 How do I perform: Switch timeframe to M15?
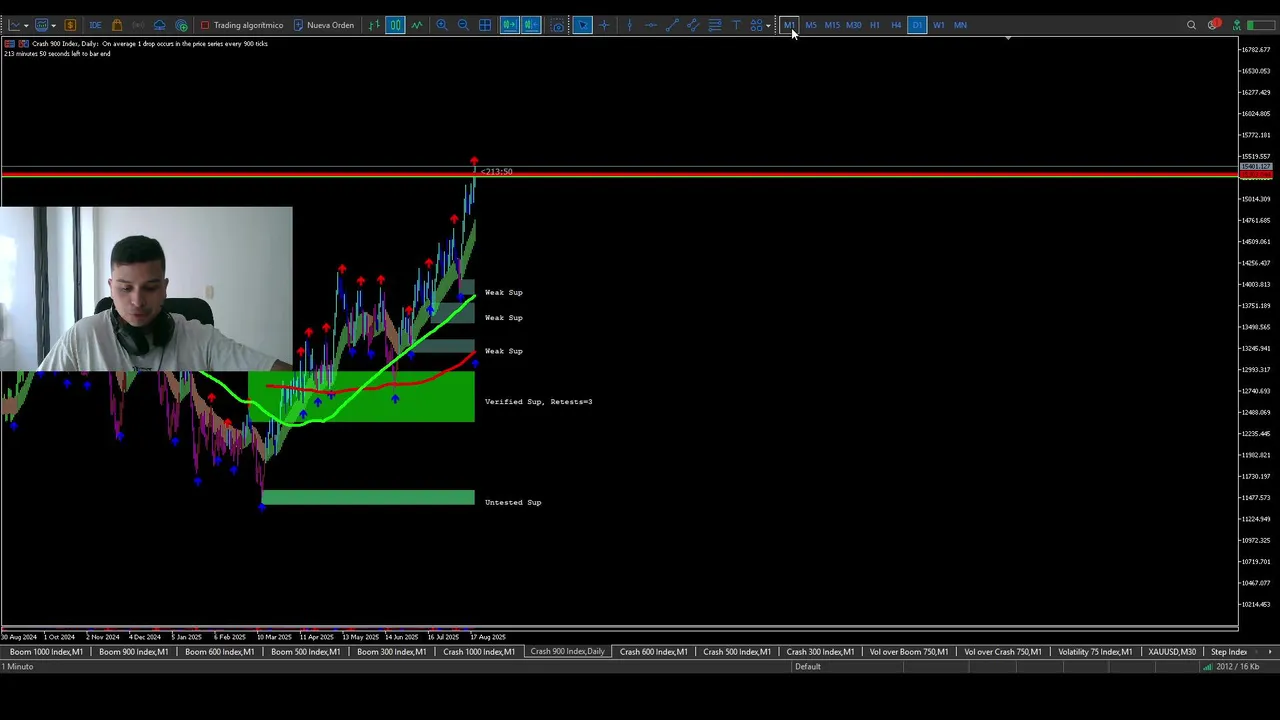point(832,25)
